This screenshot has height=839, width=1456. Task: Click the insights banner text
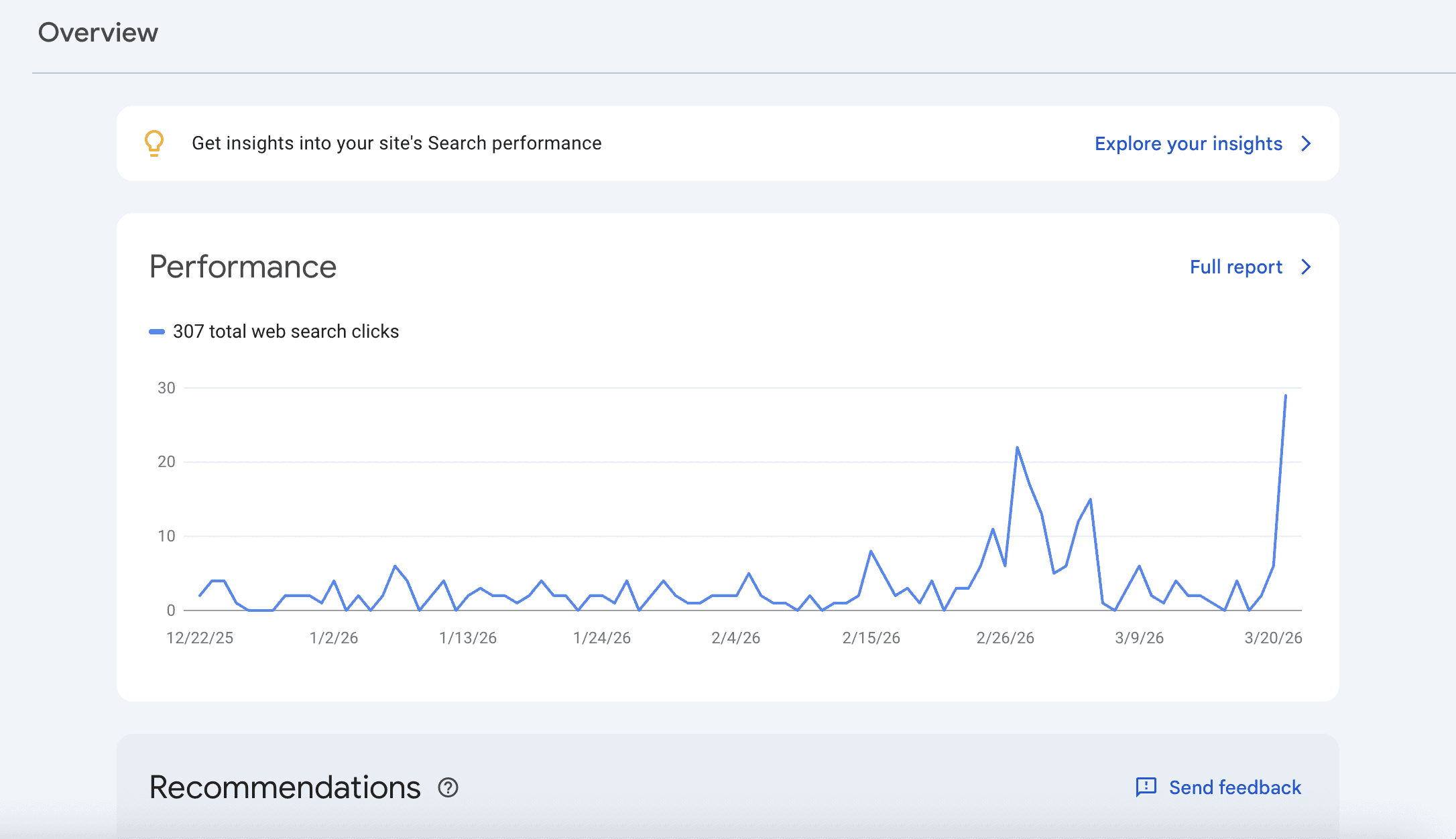click(396, 143)
